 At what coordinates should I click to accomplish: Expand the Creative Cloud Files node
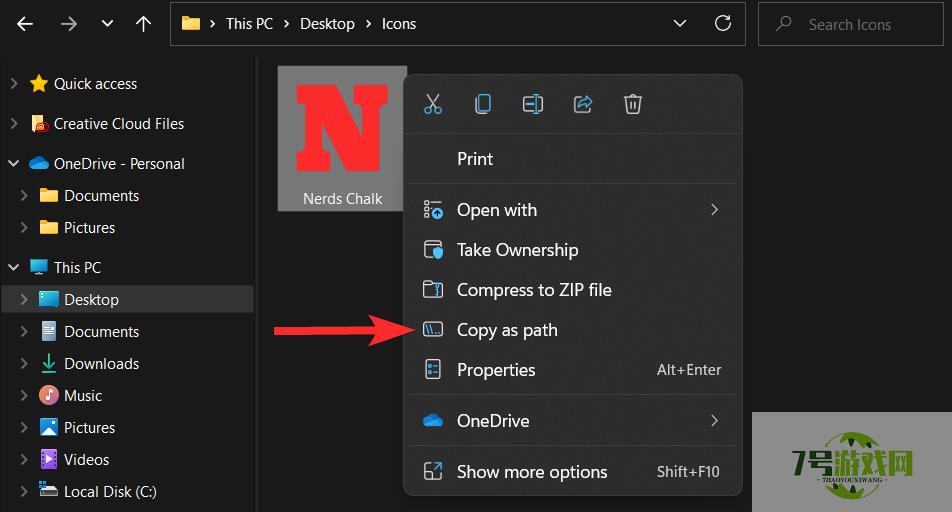coord(14,124)
